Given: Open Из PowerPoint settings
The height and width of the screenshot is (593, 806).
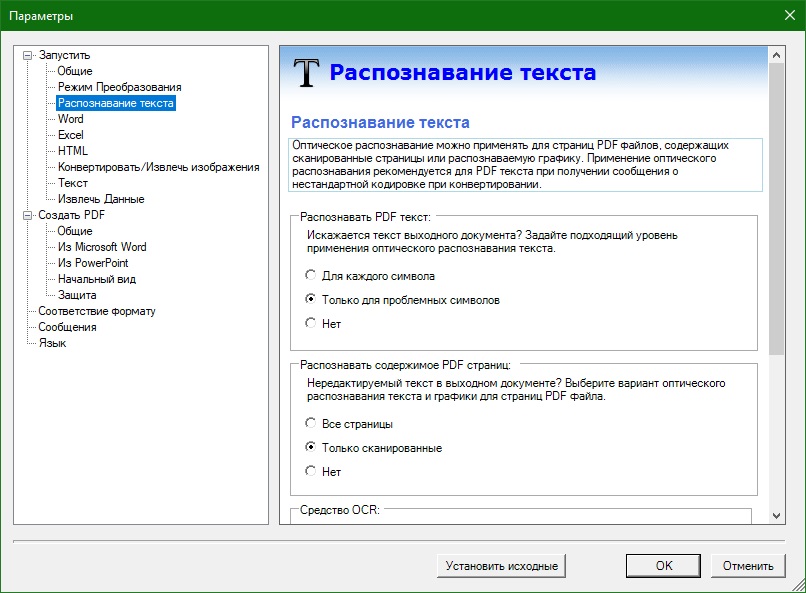Looking at the screenshot, I should click(93, 263).
